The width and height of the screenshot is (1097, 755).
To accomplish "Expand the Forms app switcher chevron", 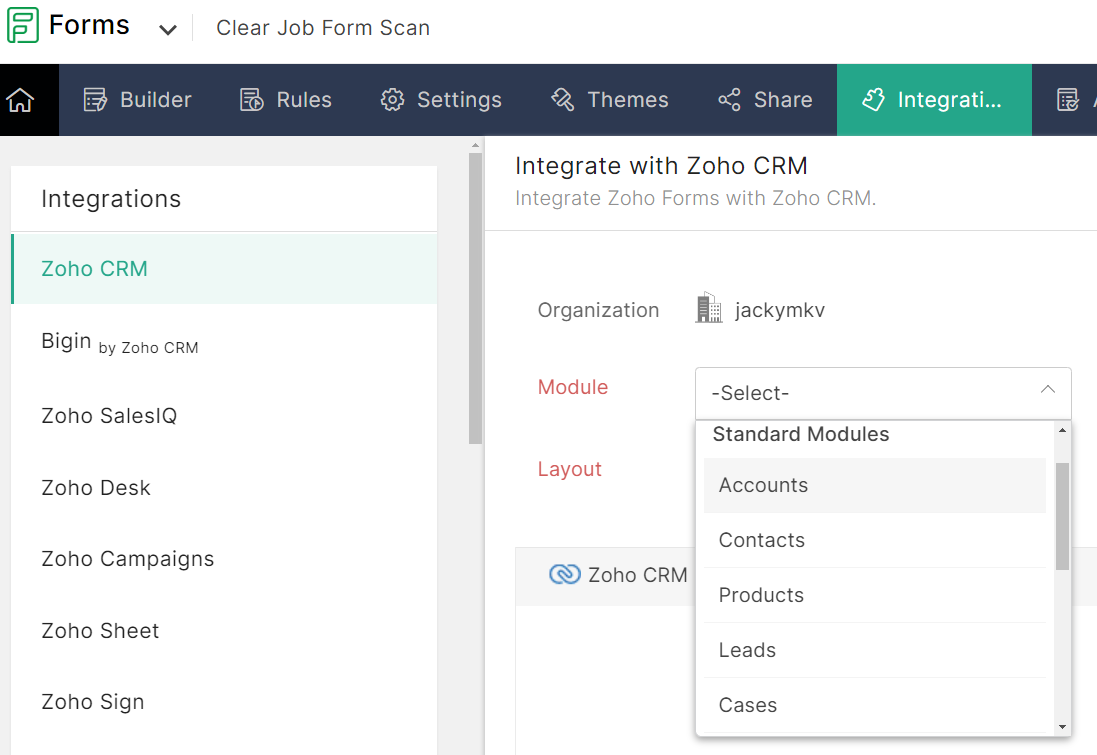I will 167,30.
